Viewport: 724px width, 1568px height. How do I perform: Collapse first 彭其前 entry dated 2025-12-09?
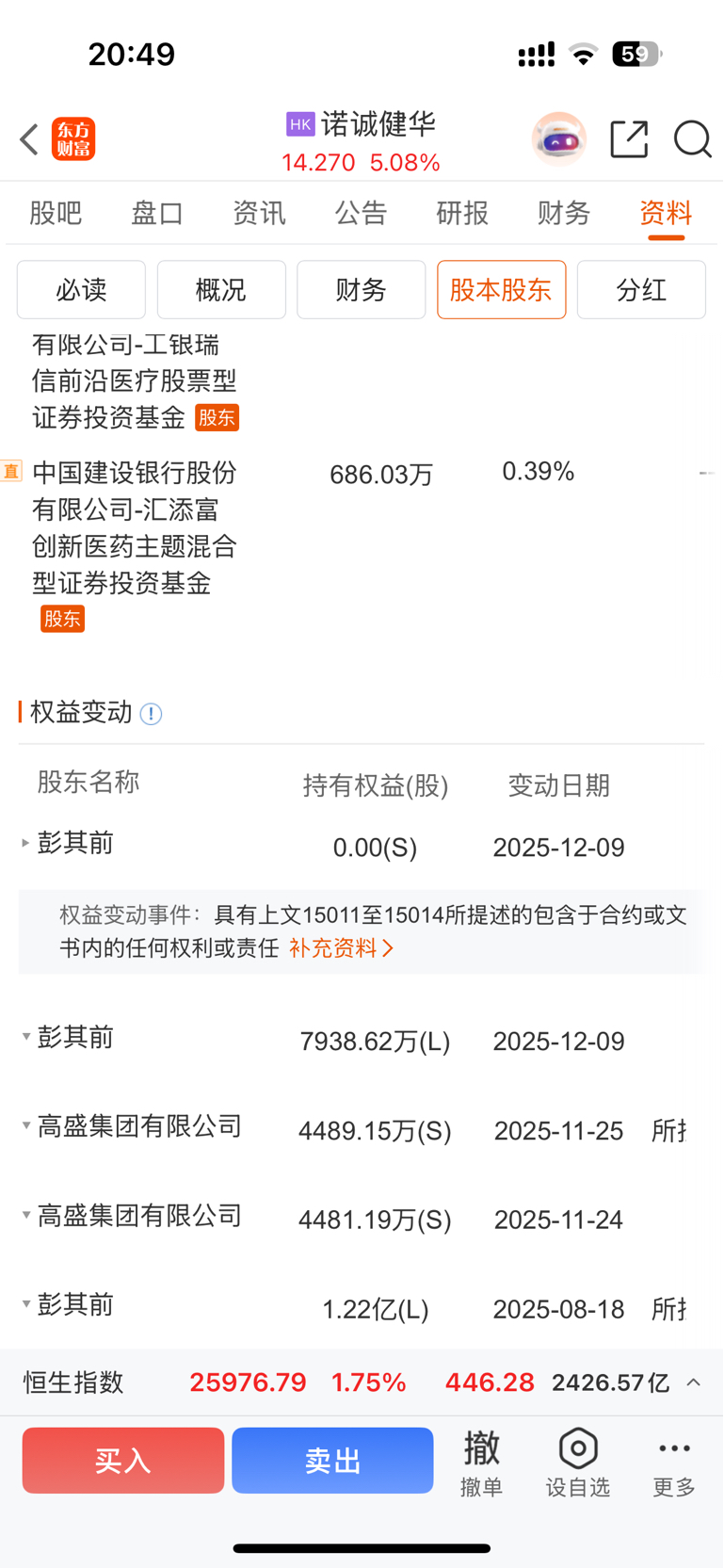26,843
